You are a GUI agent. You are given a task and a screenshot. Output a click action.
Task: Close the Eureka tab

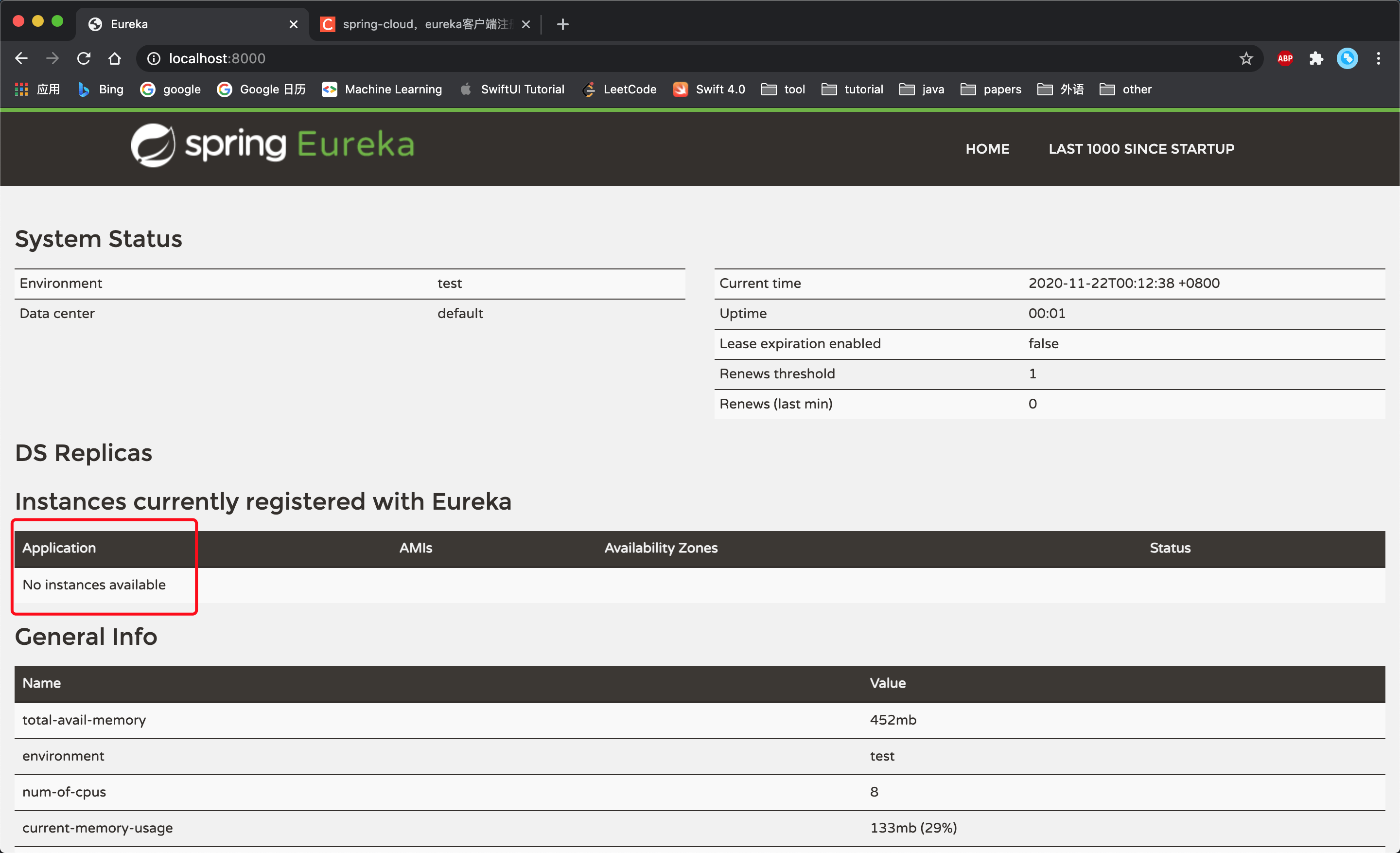pos(293,24)
